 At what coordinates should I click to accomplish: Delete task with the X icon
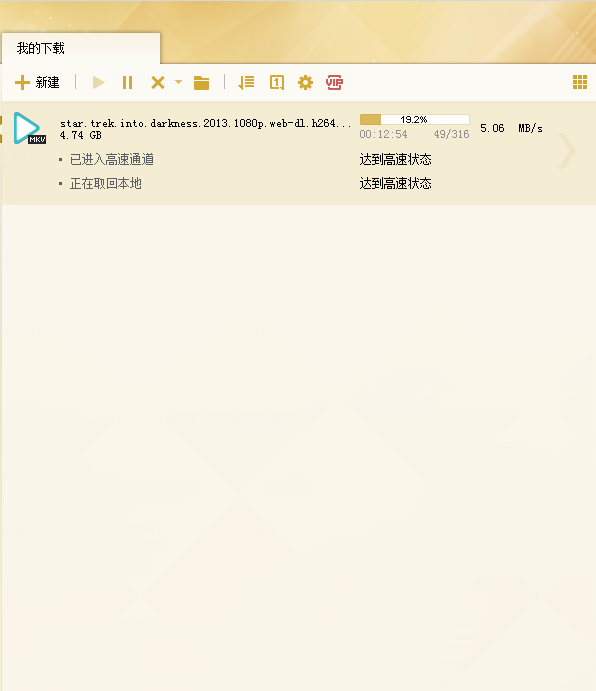point(158,82)
